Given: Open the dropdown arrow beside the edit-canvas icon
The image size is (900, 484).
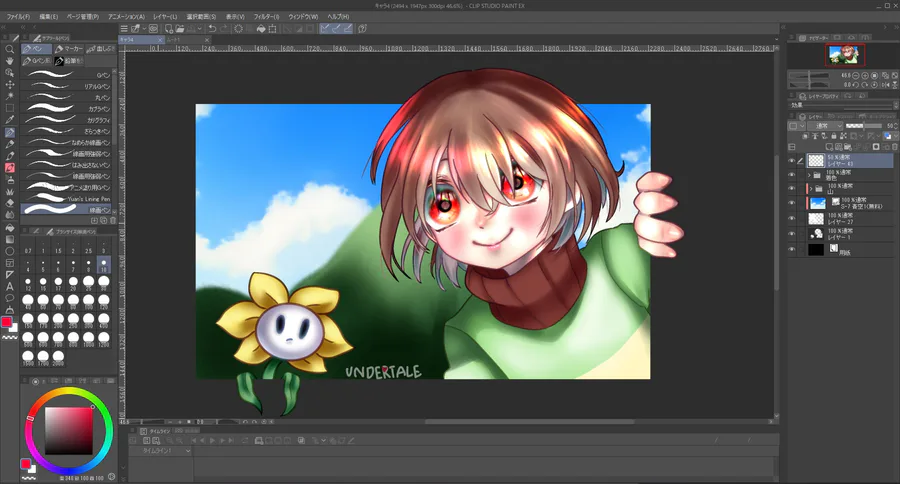Looking at the screenshot, I should pos(143,28).
